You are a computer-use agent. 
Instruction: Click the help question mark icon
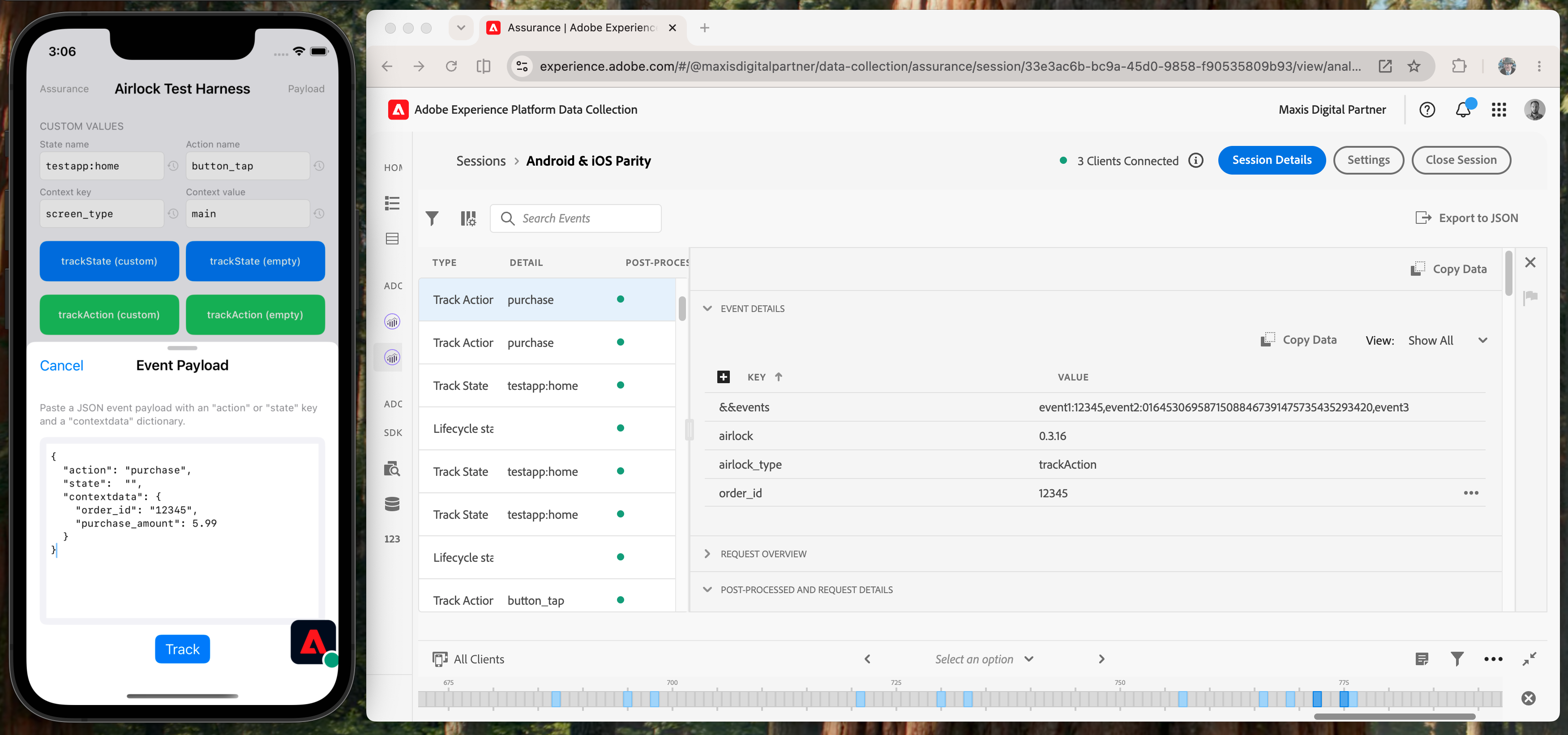point(1427,110)
